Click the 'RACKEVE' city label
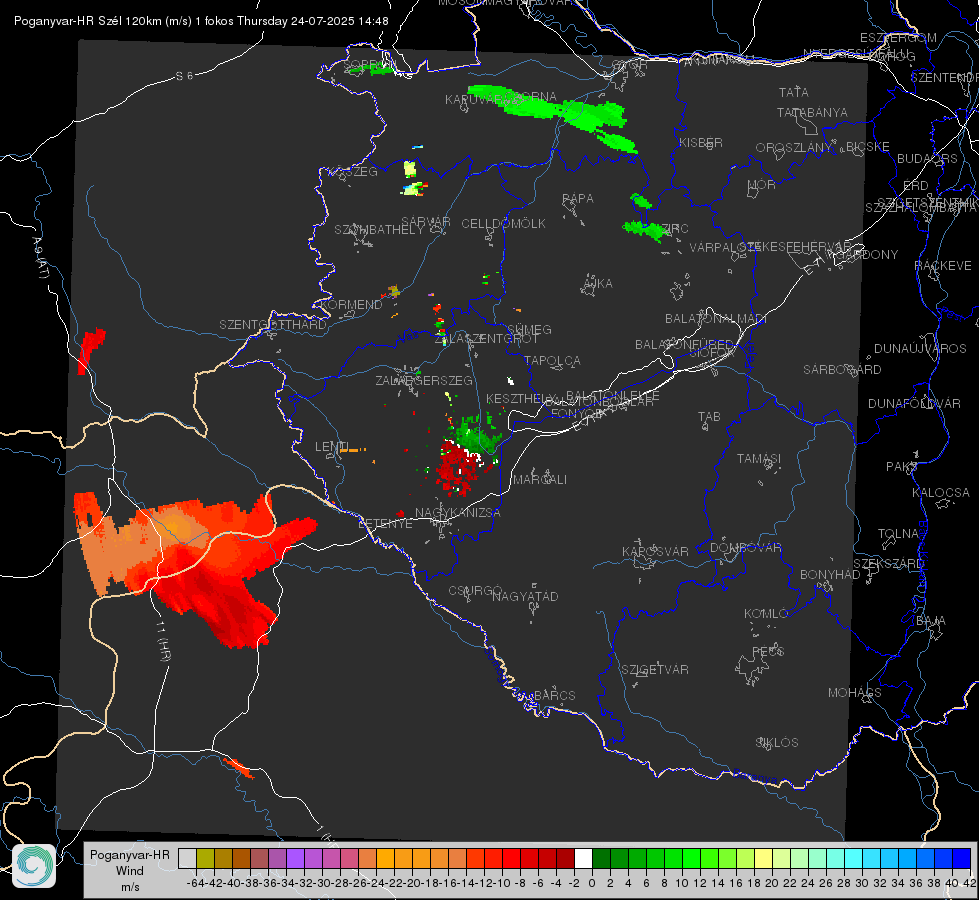This screenshot has width=979, height=900. (943, 266)
